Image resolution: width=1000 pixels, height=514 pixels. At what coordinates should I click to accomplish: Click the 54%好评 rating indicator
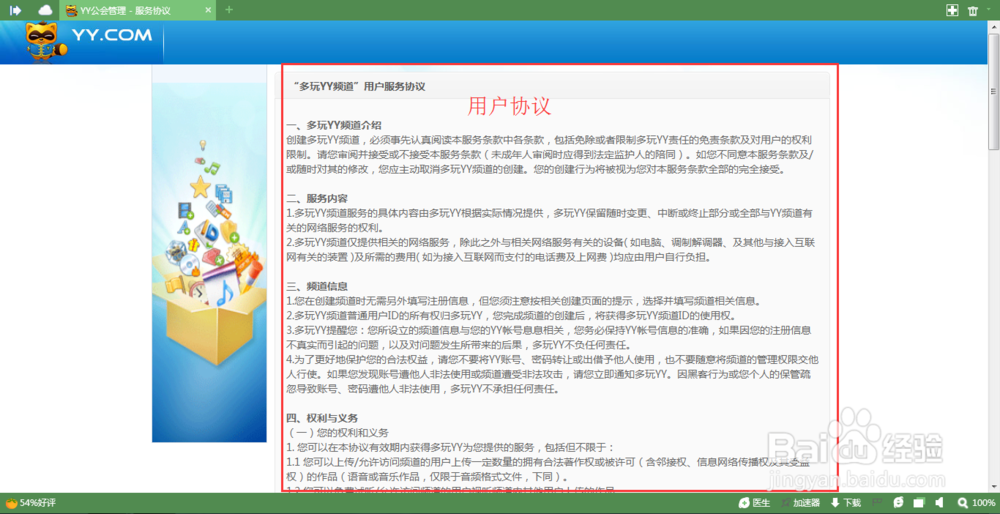pos(31,503)
